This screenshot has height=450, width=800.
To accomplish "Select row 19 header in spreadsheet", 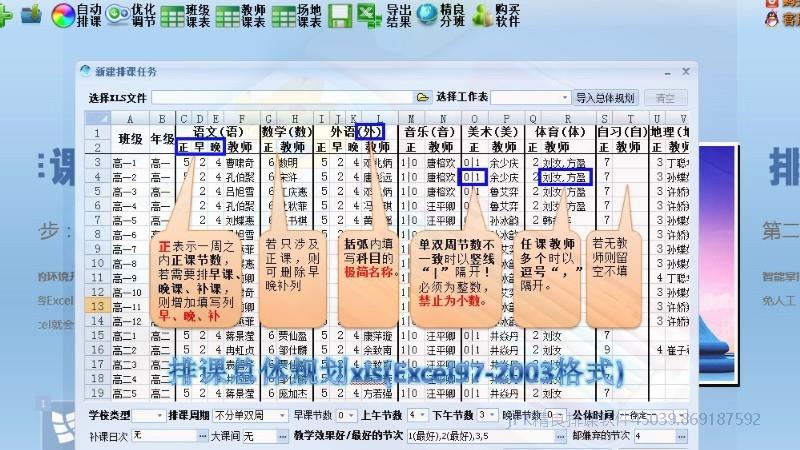I will coord(97,393).
